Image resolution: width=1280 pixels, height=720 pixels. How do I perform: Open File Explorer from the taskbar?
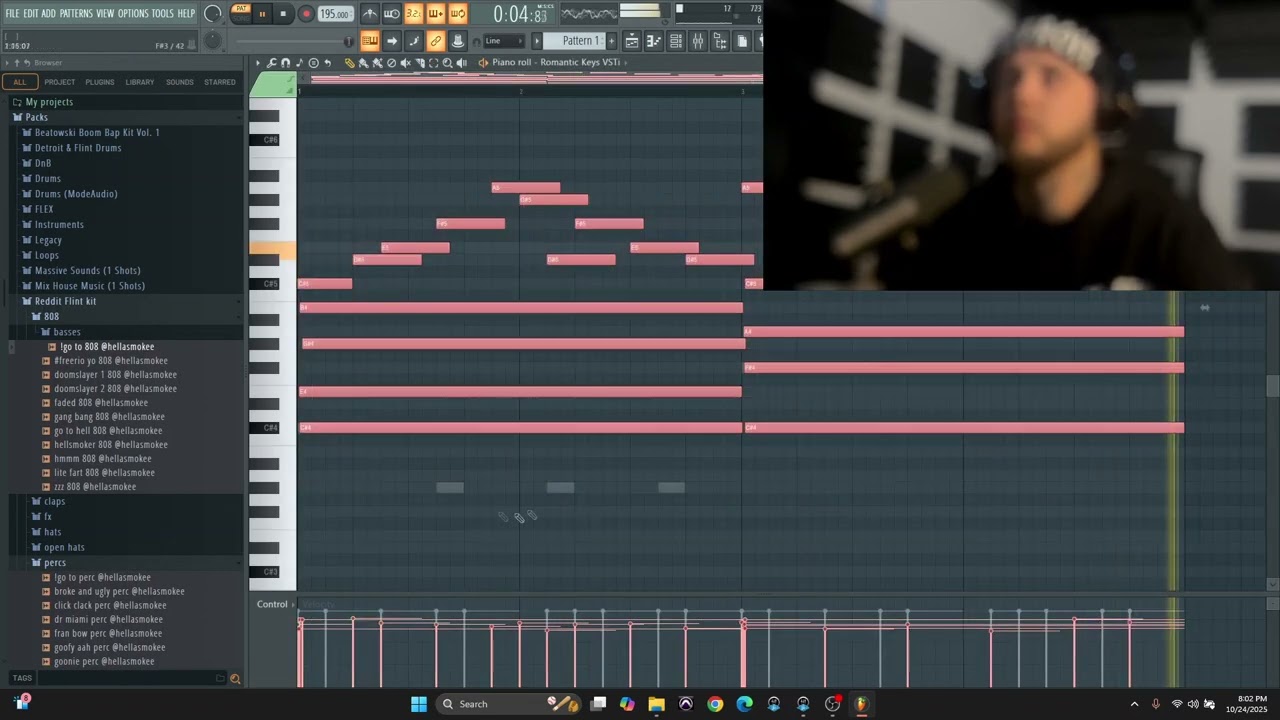(x=656, y=704)
